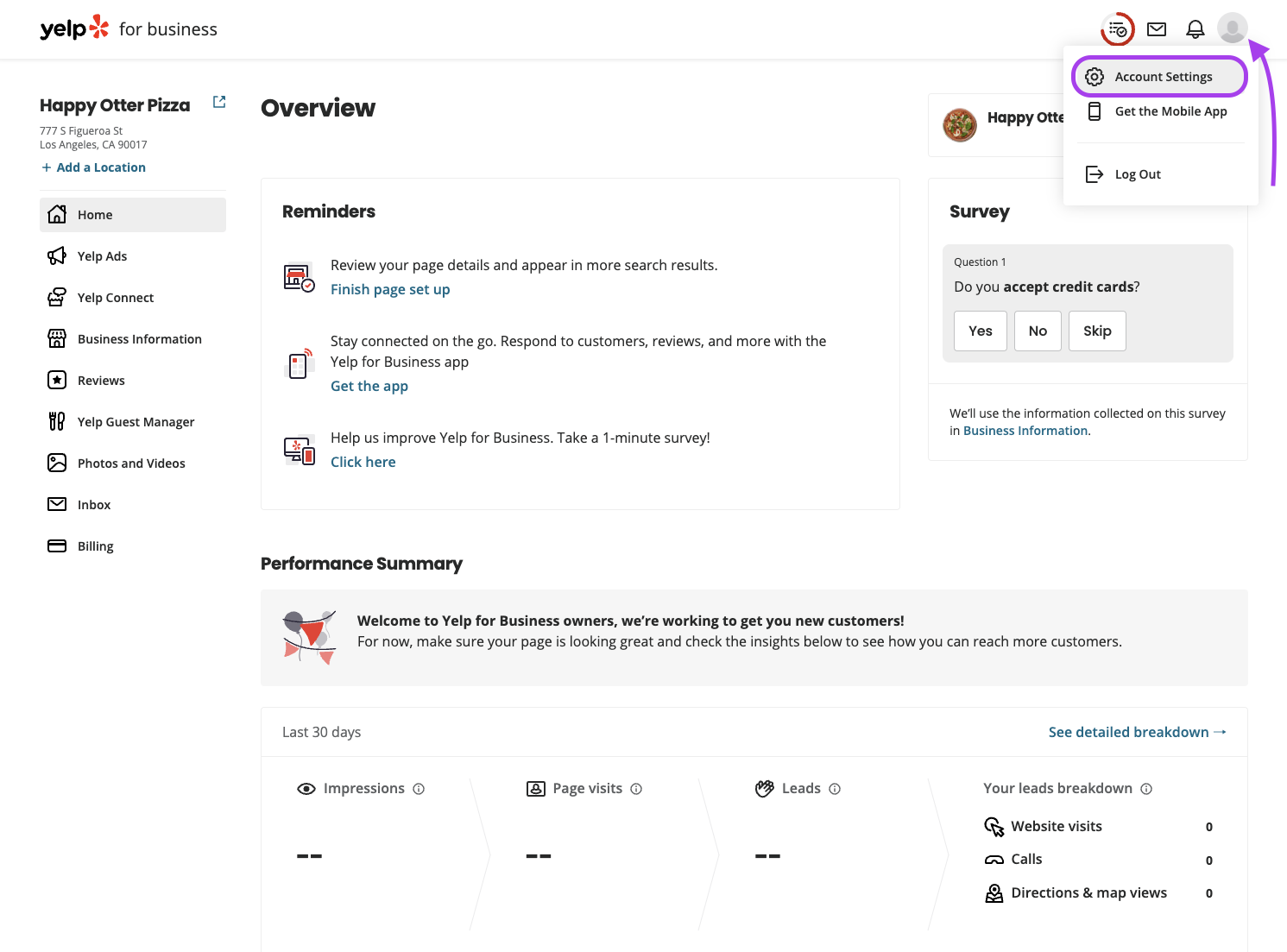Open the setup progress checklist icon
The width and height of the screenshot is (1287, 952).
1118,29
